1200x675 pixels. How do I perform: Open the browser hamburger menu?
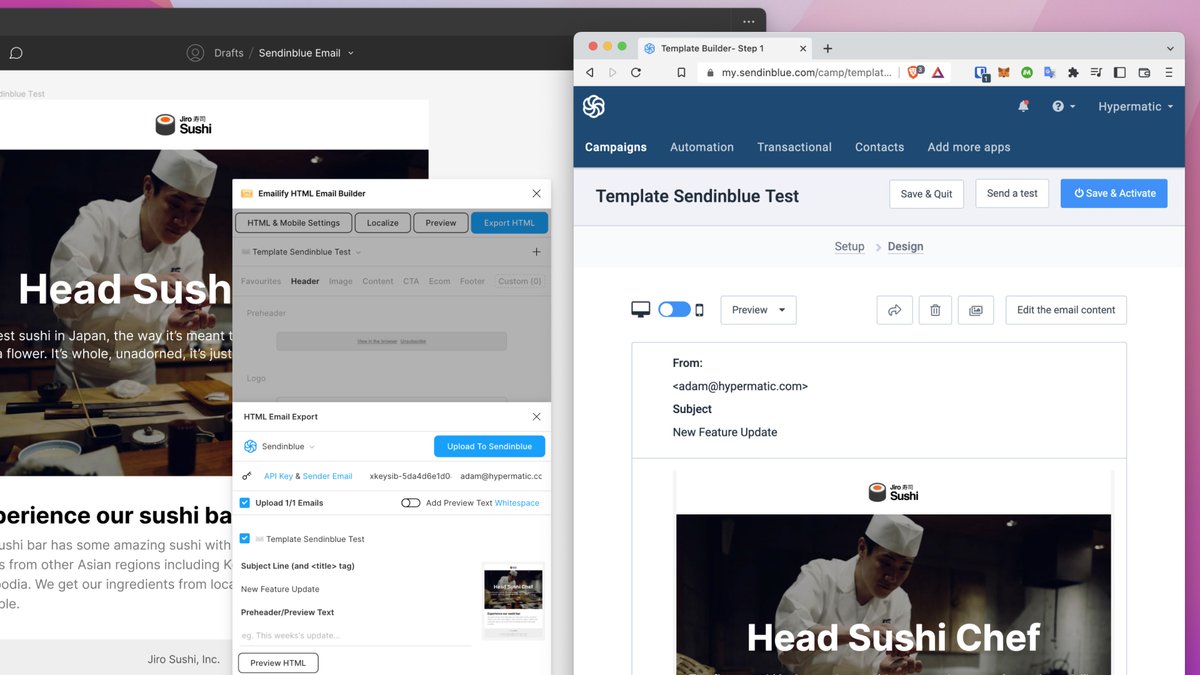(x=1169, y=73)
